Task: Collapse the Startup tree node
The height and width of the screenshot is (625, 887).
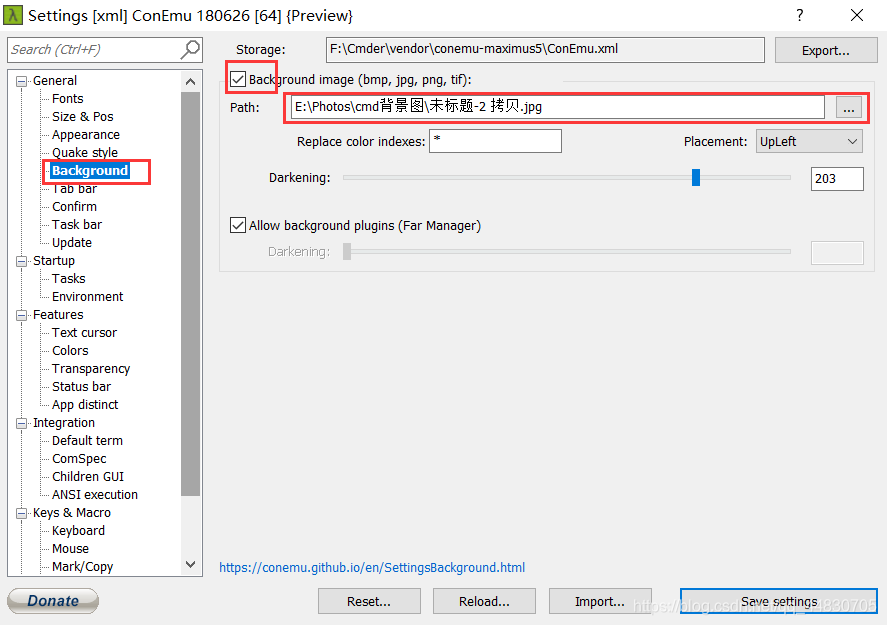Action: (x=21, y=261)
